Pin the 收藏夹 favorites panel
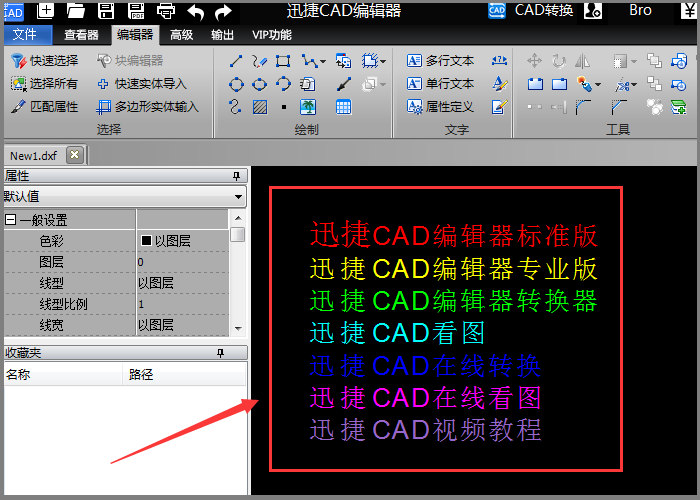 pos(220,353)
